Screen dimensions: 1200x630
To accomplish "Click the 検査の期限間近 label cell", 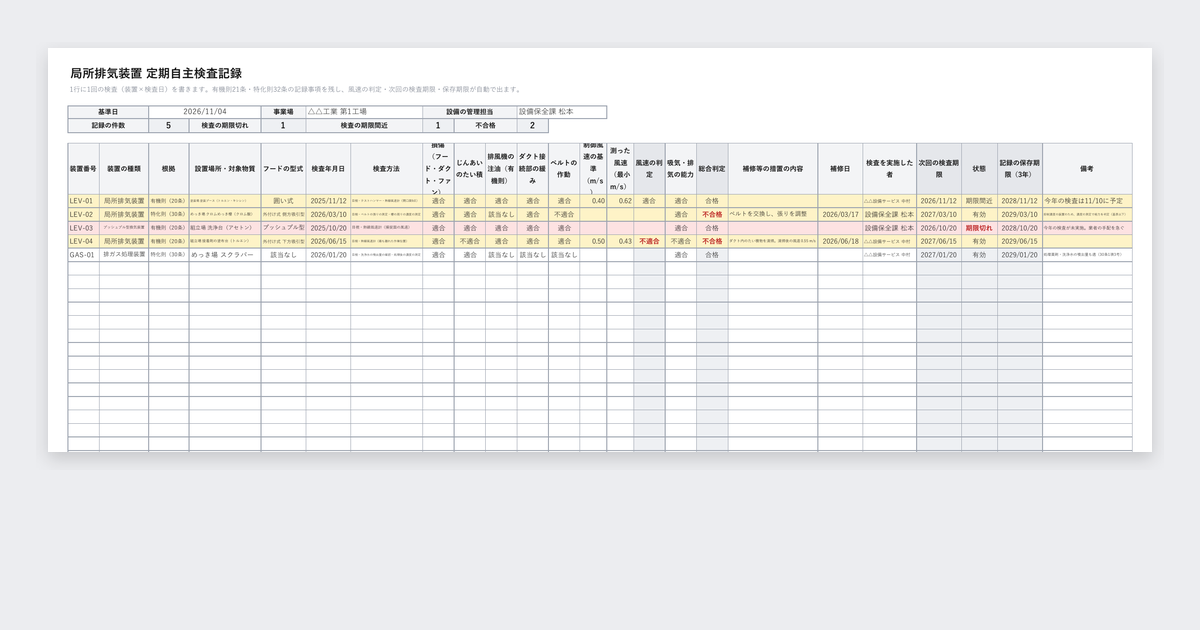I will pos(364,126).
